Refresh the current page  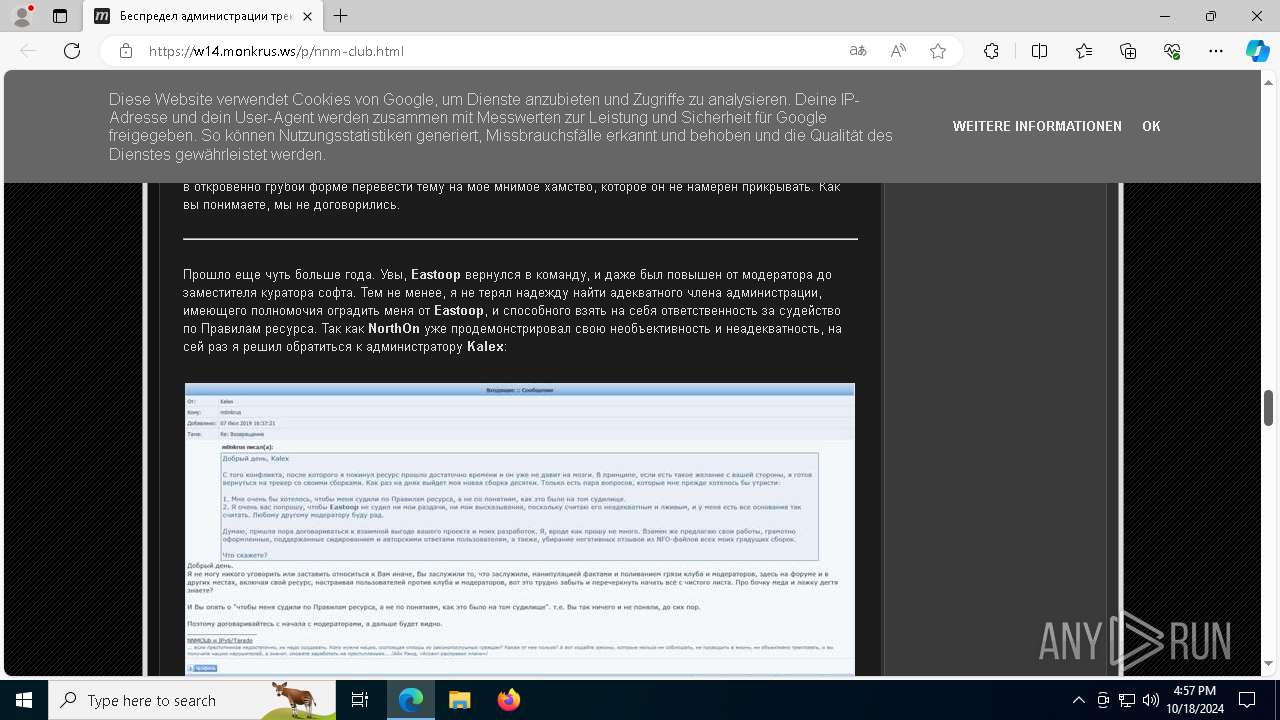tap(72, 51)
